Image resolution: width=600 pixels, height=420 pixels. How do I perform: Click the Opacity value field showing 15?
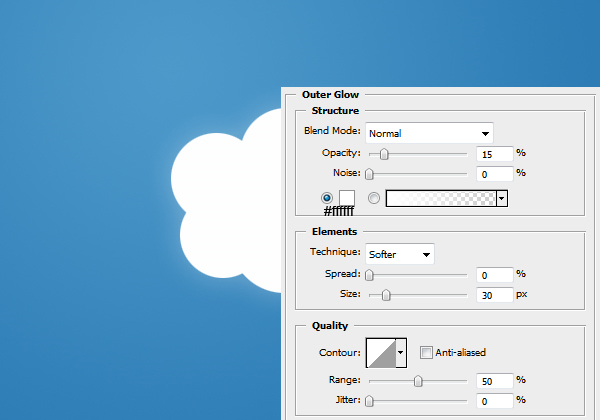point(494,154)
